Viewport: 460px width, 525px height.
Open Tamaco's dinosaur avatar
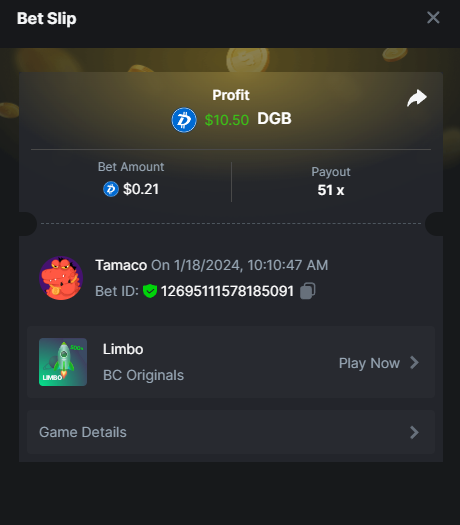(x=61, y=278)
